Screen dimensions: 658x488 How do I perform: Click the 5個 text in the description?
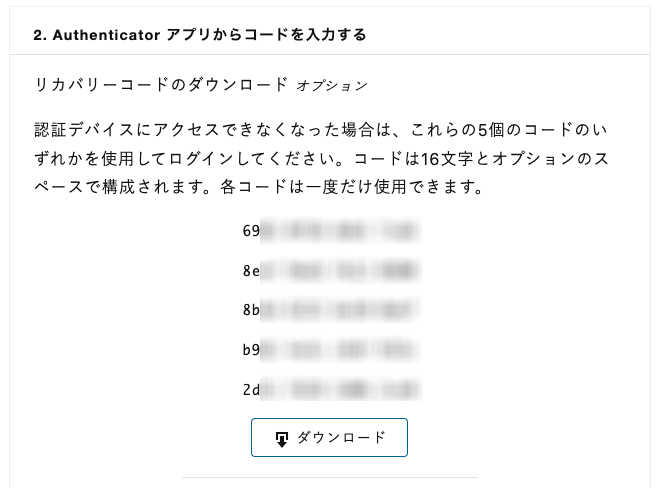[x=491, y=130]
